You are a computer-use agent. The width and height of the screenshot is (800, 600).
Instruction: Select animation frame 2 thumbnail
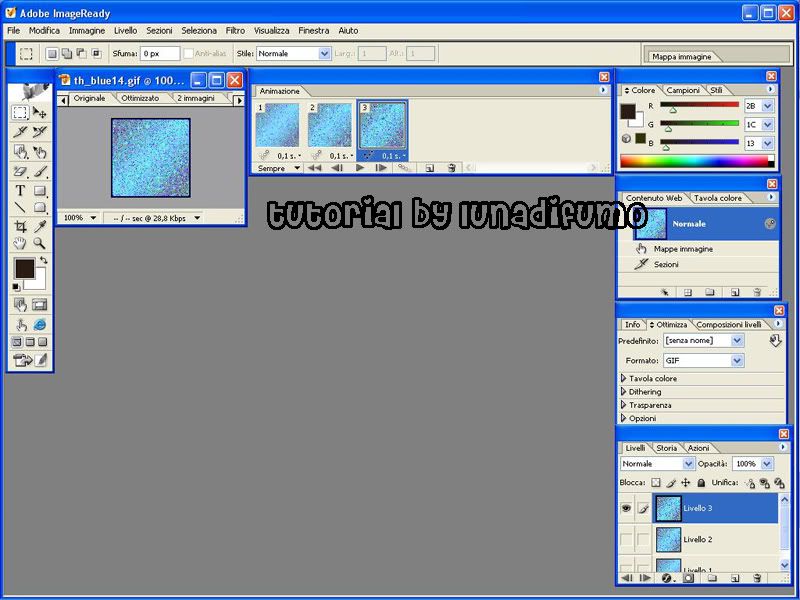pos(330,125)
